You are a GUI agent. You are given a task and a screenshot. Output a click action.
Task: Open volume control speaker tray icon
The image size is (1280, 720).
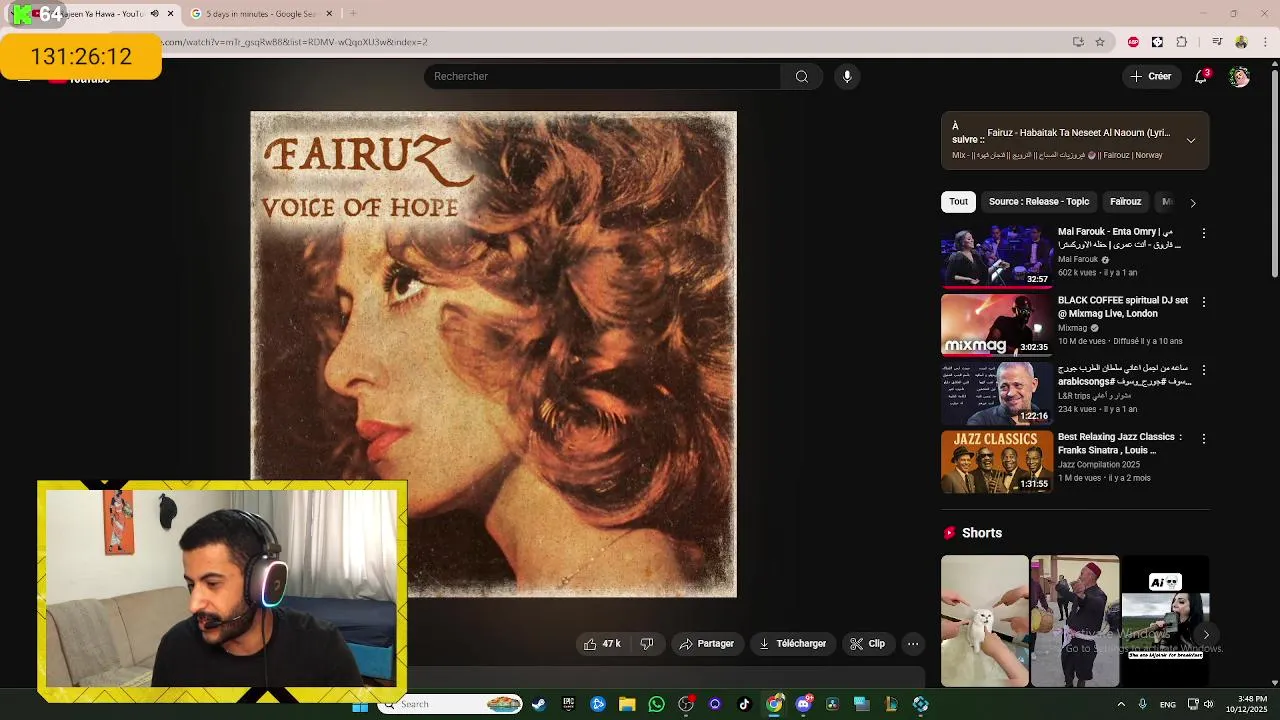pyautogui.click(x=1209, y=705)
